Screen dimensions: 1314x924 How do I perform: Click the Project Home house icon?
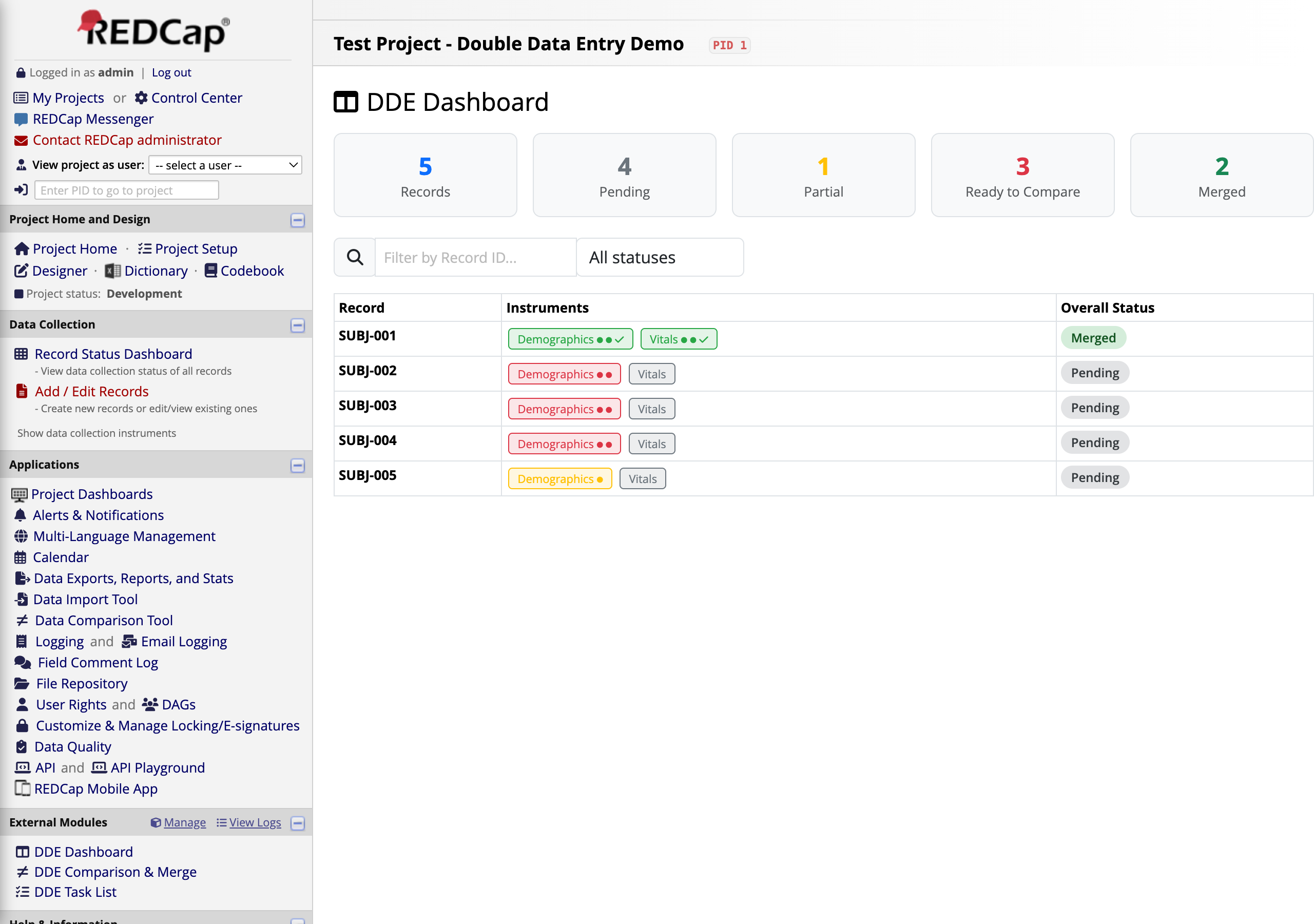click(22, 248)
